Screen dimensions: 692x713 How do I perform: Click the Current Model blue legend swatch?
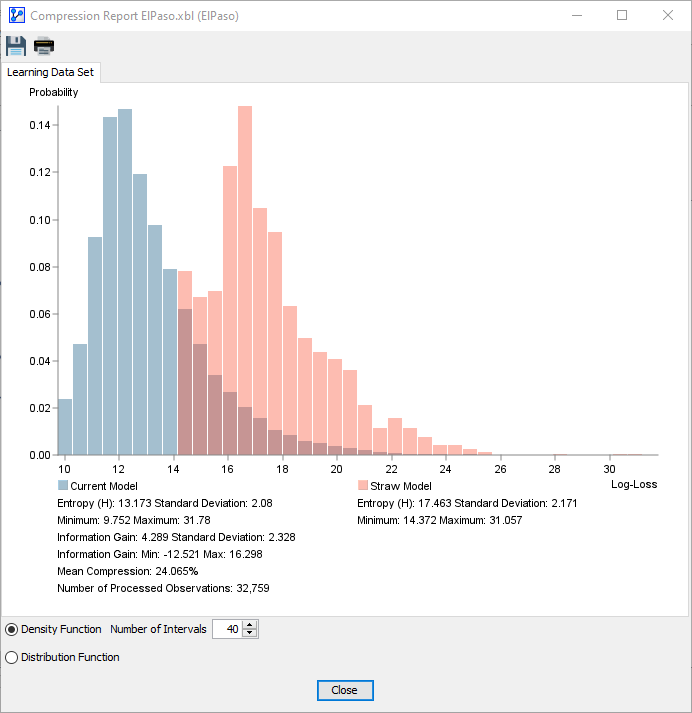63,485
